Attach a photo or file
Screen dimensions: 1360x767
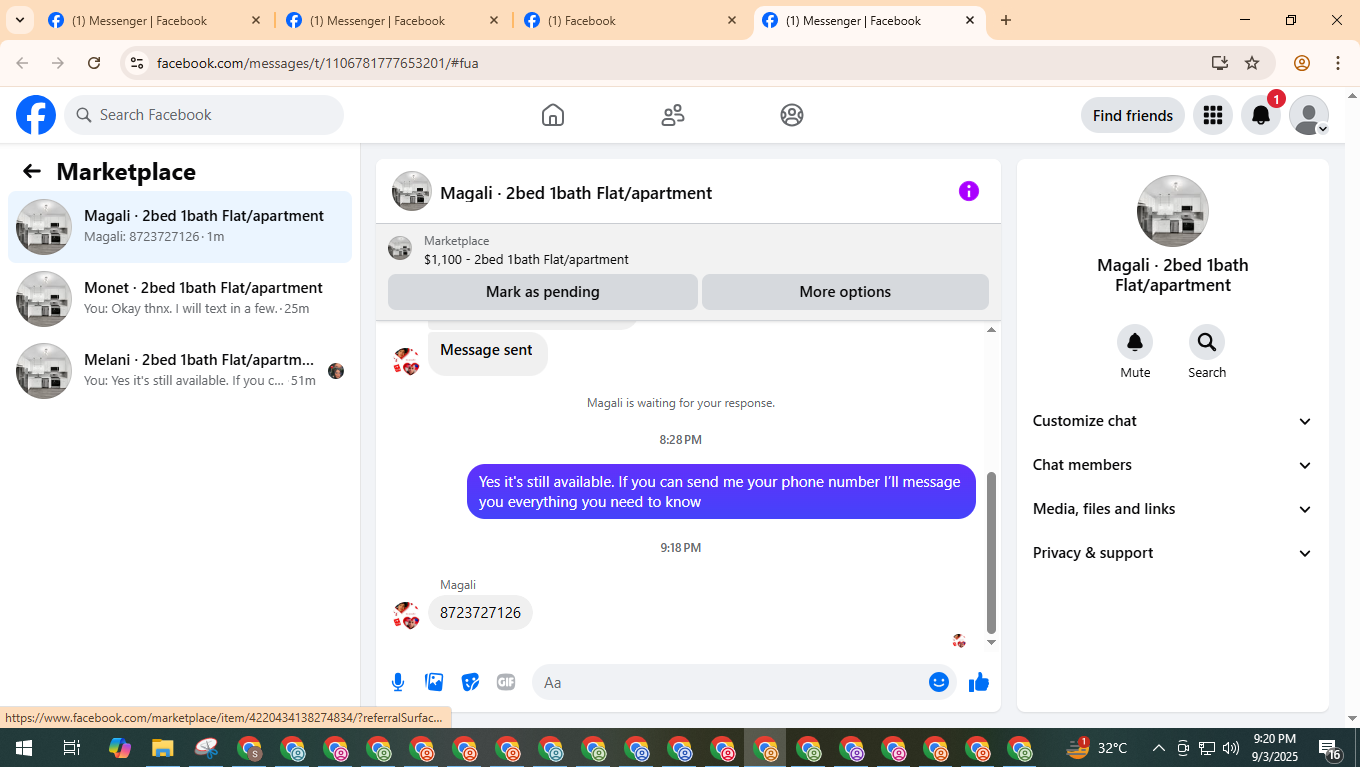(x=434, y=682)
